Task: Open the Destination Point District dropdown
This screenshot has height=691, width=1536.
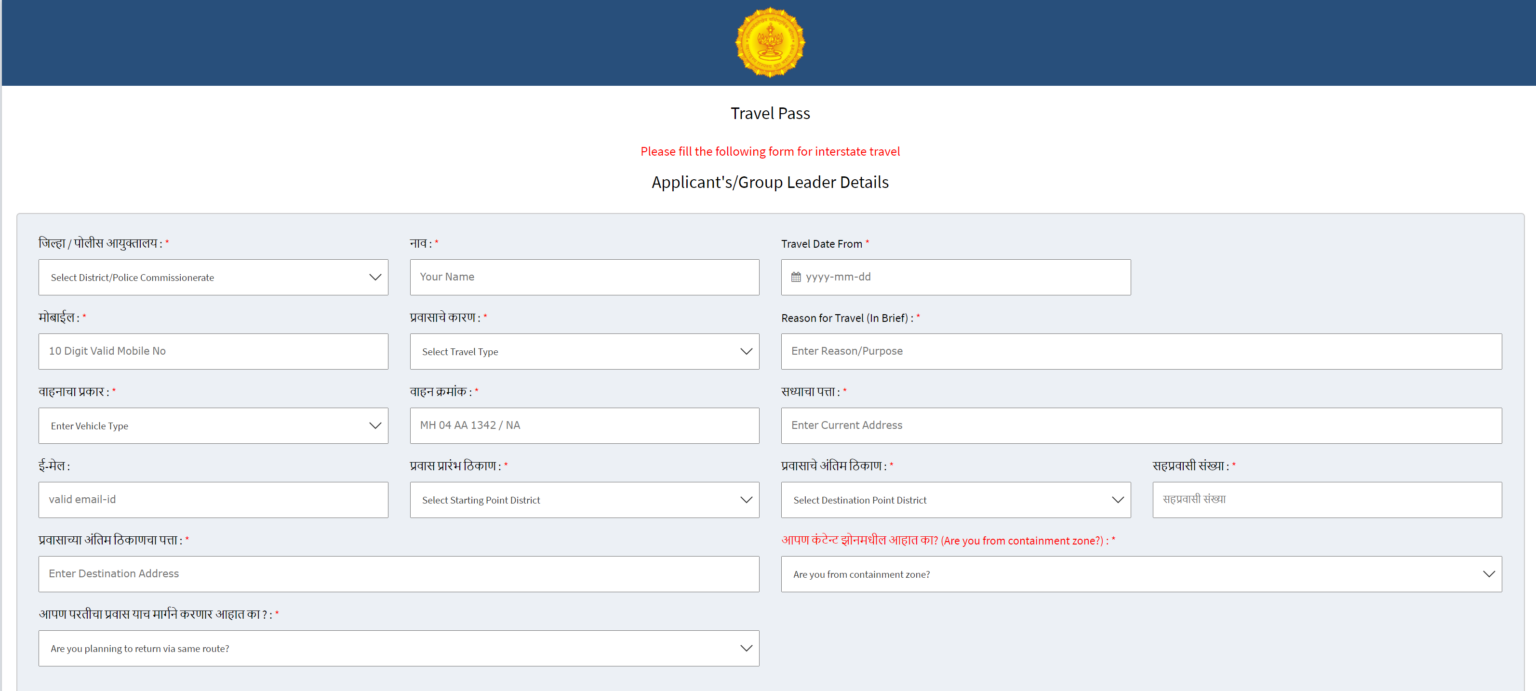Action: [x=955, y=500]
